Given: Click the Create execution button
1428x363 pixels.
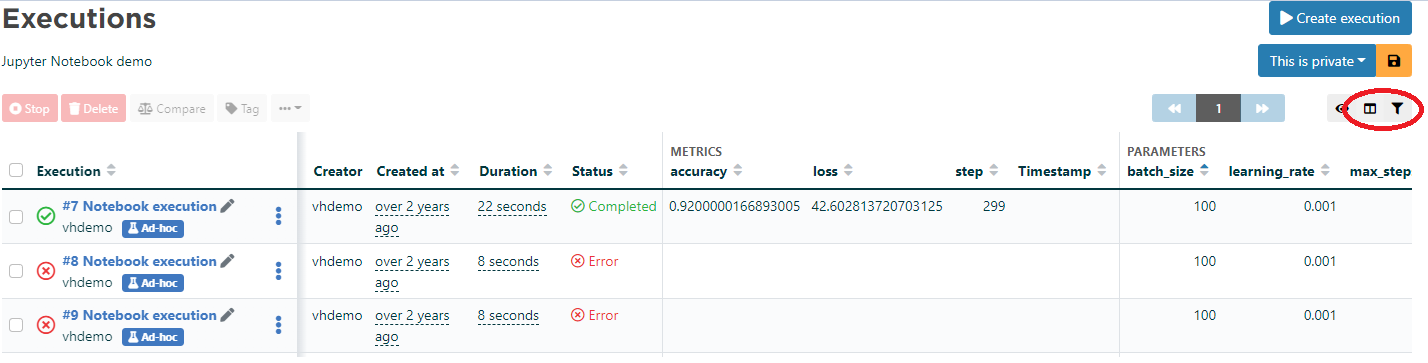Looking at the screenshot, I should coord(1340,18).
